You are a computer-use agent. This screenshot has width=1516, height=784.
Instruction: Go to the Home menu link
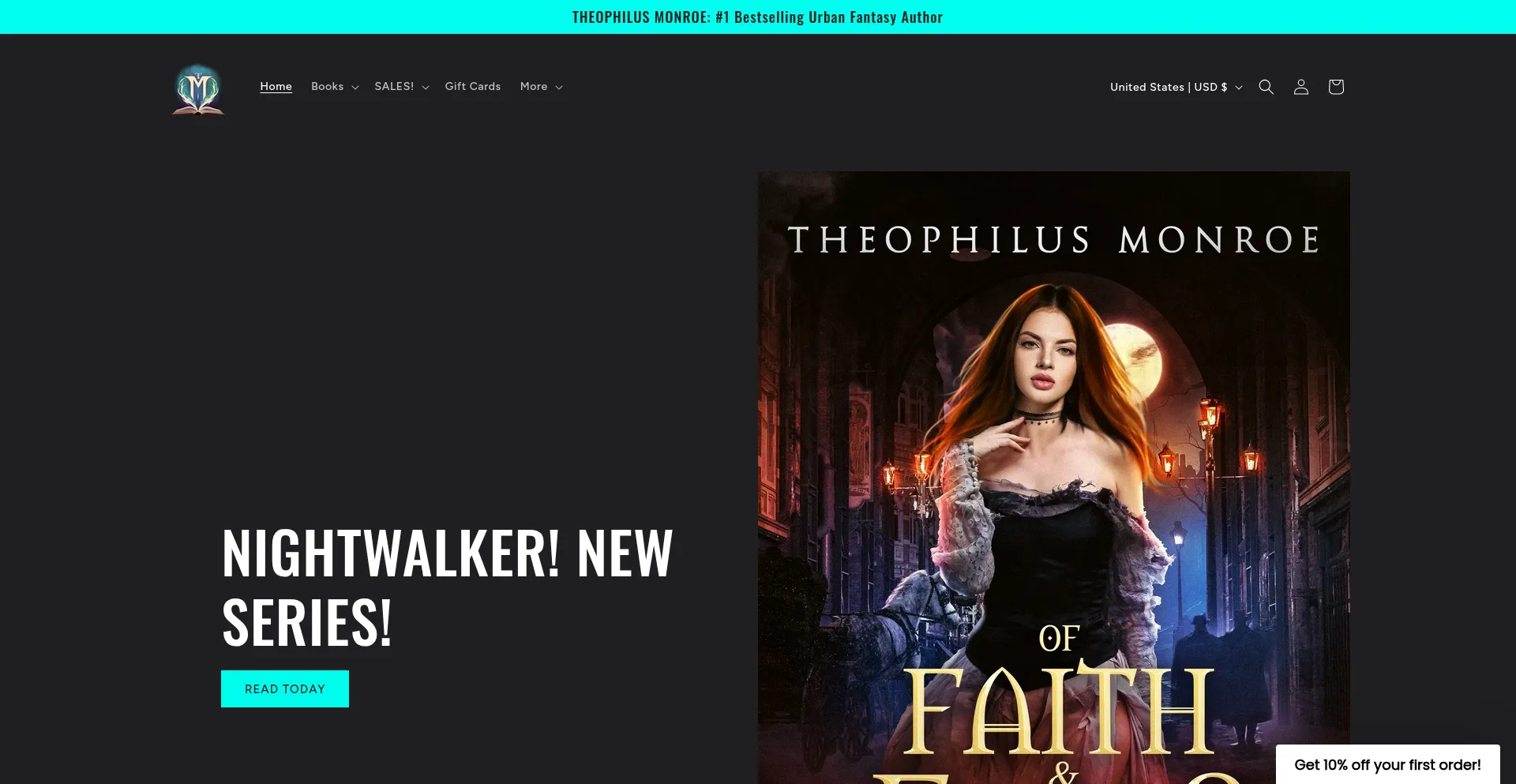(x=276, y=86)
